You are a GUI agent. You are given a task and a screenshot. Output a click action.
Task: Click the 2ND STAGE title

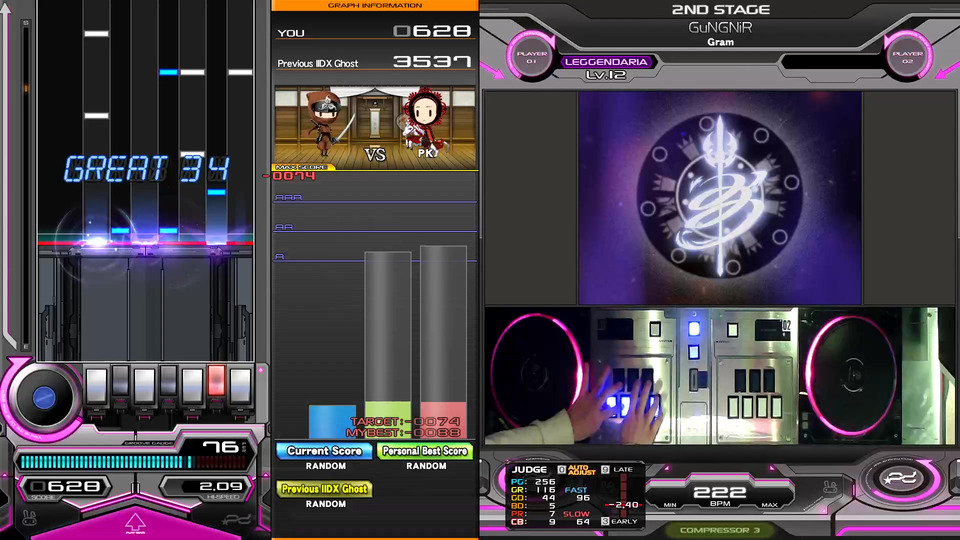point(721,10)
